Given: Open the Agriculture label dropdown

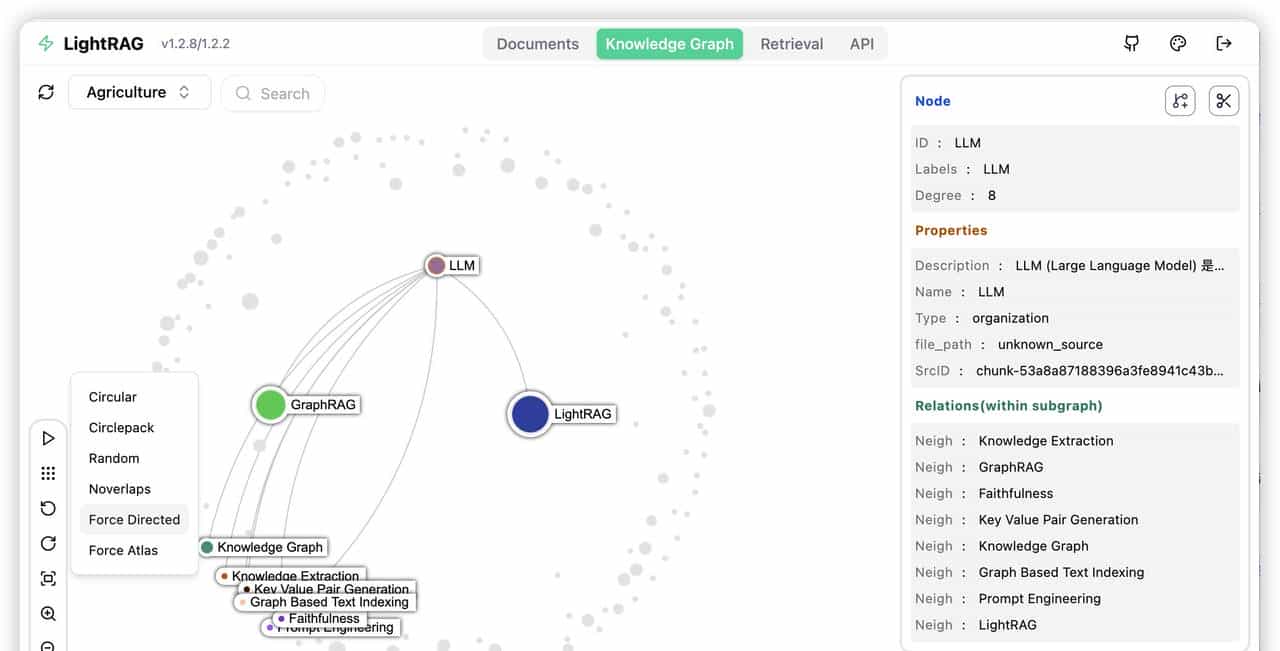Looking at the screenshot, I should click(x=139, y=92).
